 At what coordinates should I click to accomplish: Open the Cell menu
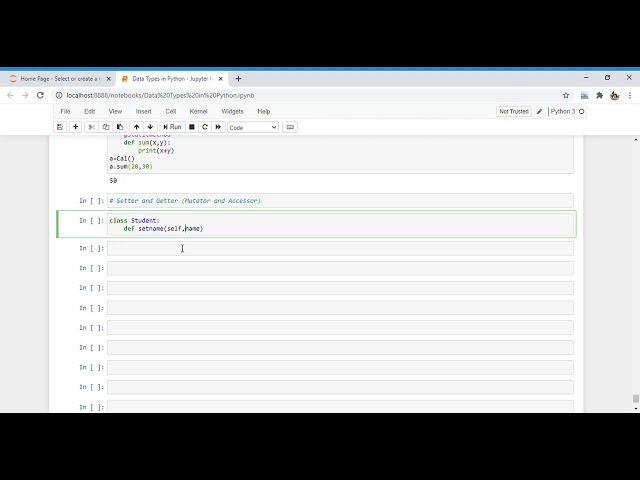pos(171,111)
